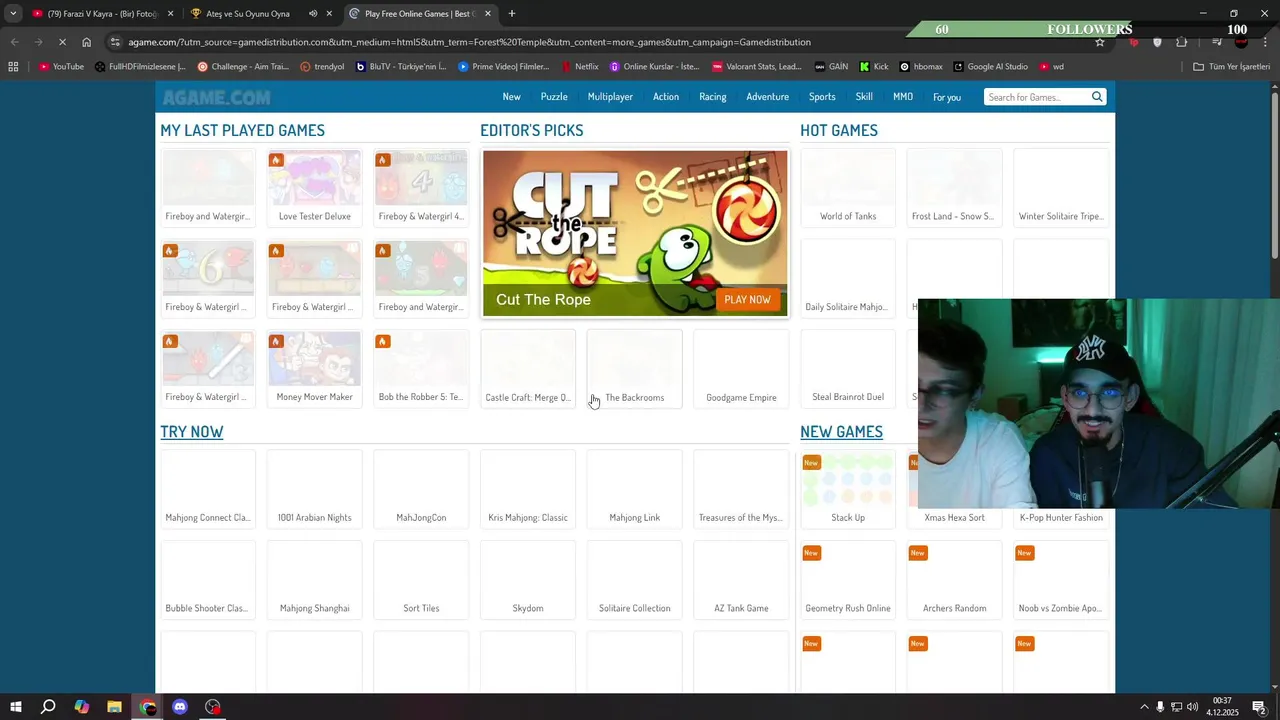The width and height of the screenshot is (1280, 720).
Task: Open the FullHDFilmizlesene bookmark
Action: (x=140, y=67)
